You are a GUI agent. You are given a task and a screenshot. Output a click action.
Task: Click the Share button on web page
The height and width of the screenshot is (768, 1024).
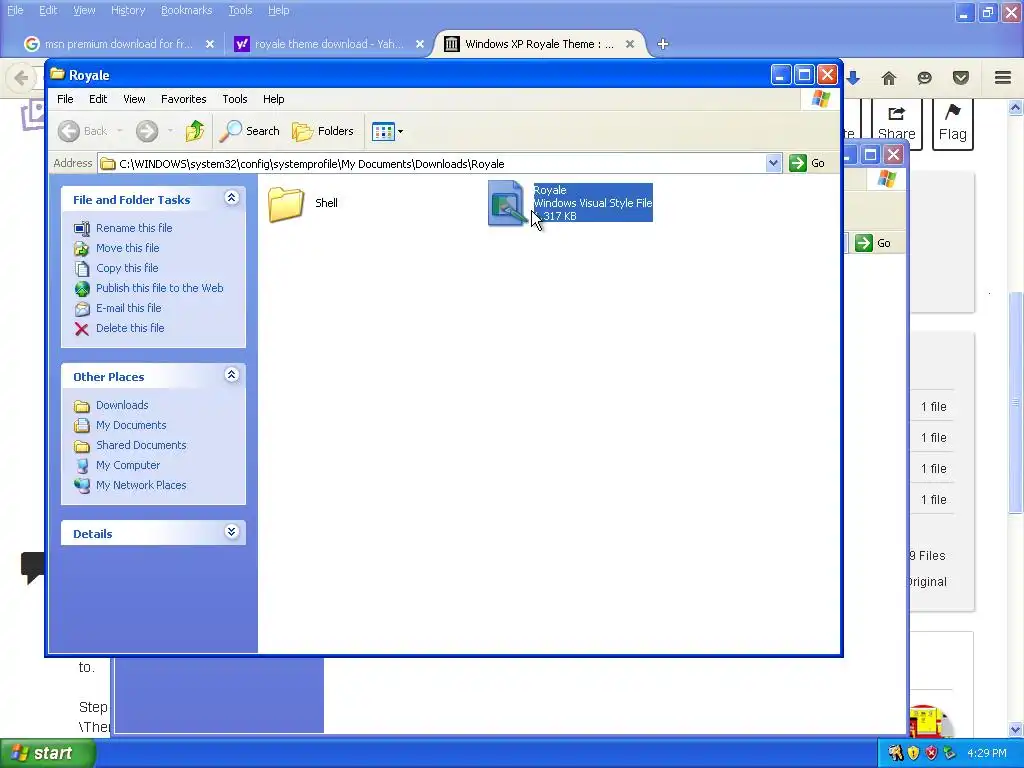pyautogui.click(x=896, y=124)
